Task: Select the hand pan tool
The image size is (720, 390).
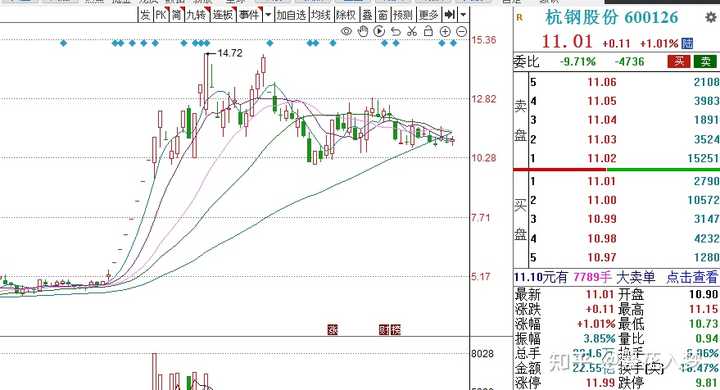Action: [363, 31]
